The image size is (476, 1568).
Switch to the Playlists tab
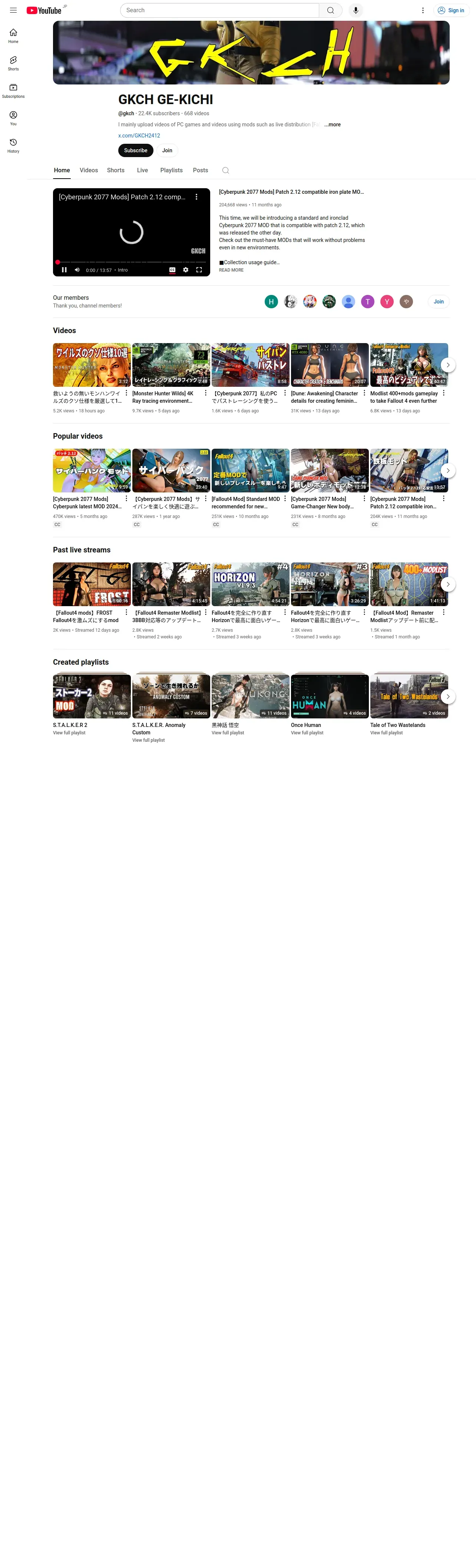(172, 170)
